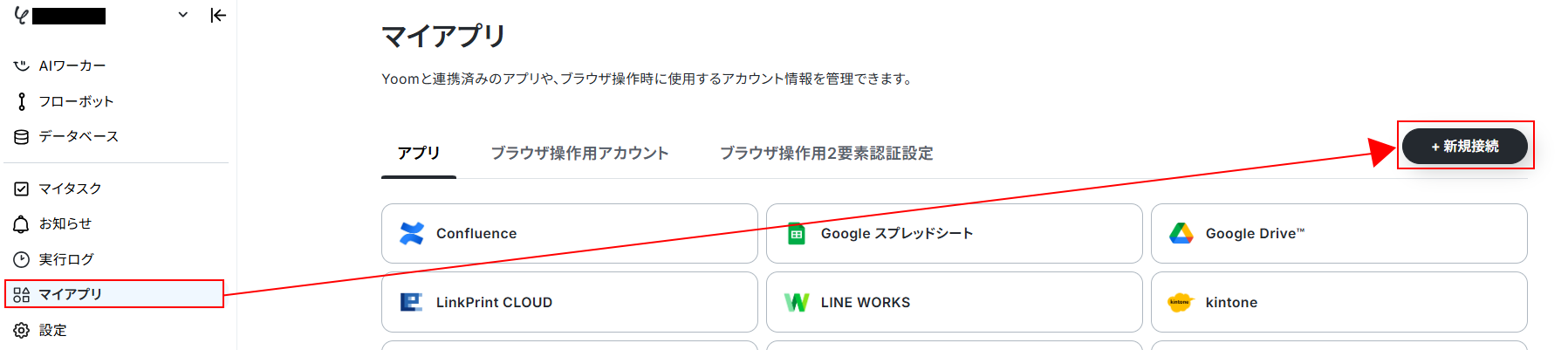This screenshot has width=1568, height=350.
Task: Open the Confluence app card
Action: 570,234
